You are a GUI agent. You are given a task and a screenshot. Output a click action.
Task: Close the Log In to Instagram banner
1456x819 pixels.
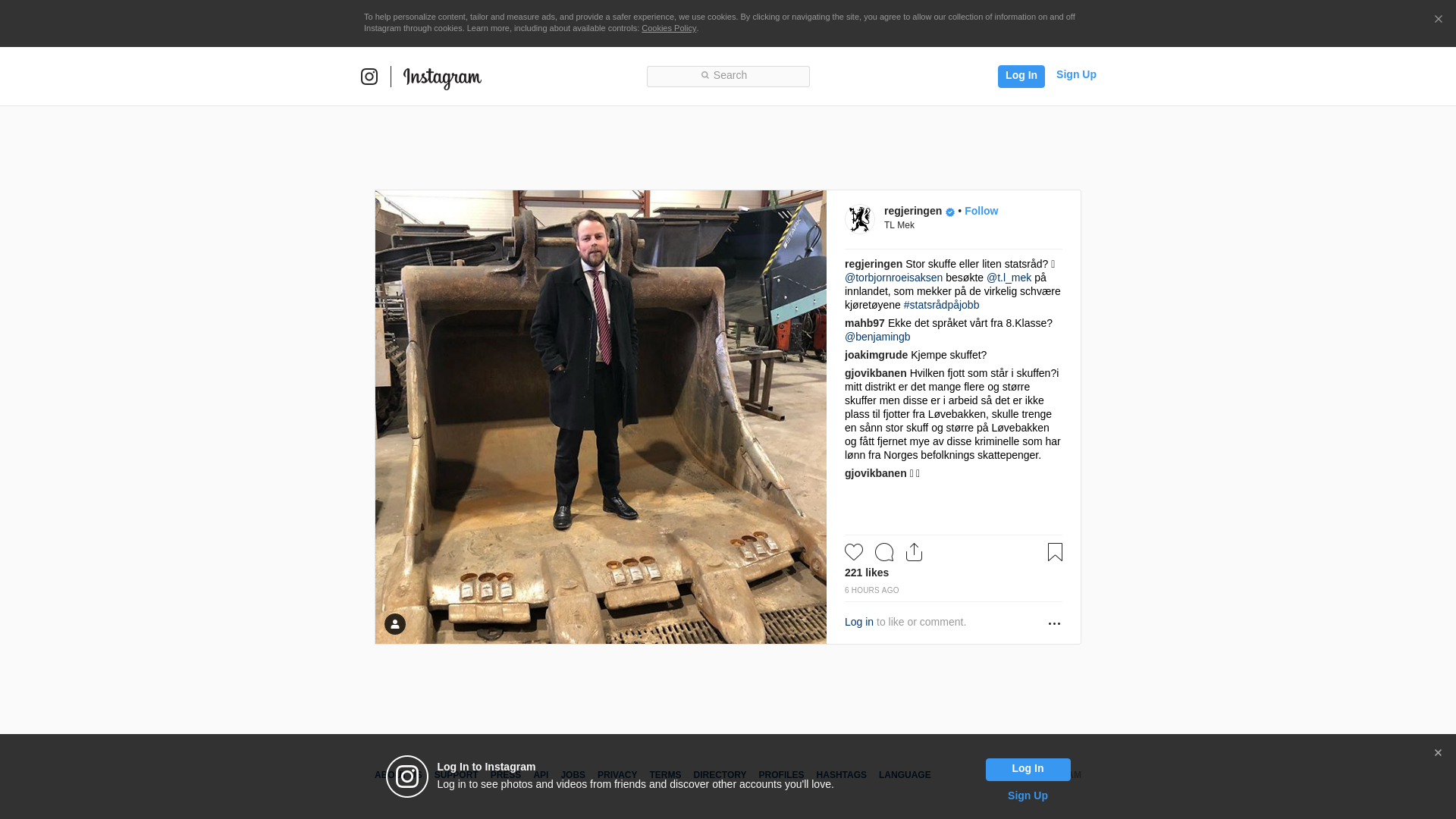point(1438,753)
